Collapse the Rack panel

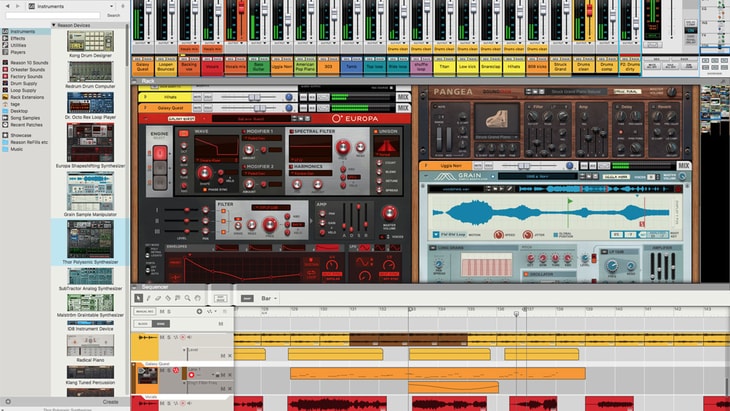pyautogui.click(x=134, y=81)
